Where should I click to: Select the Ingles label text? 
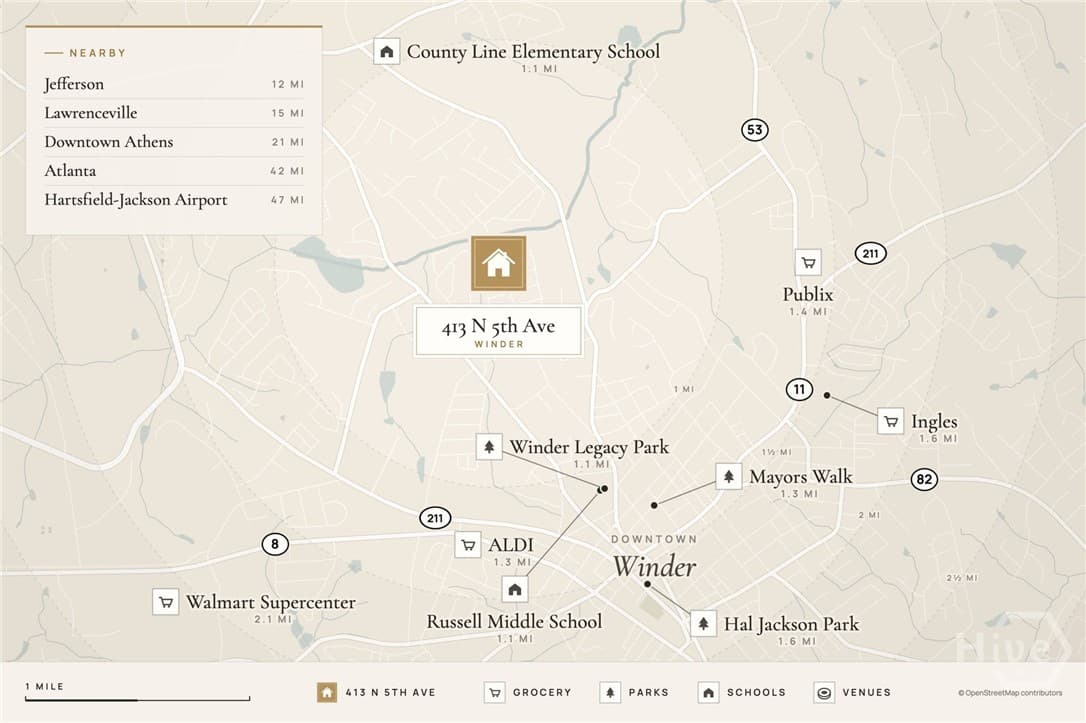934,422
